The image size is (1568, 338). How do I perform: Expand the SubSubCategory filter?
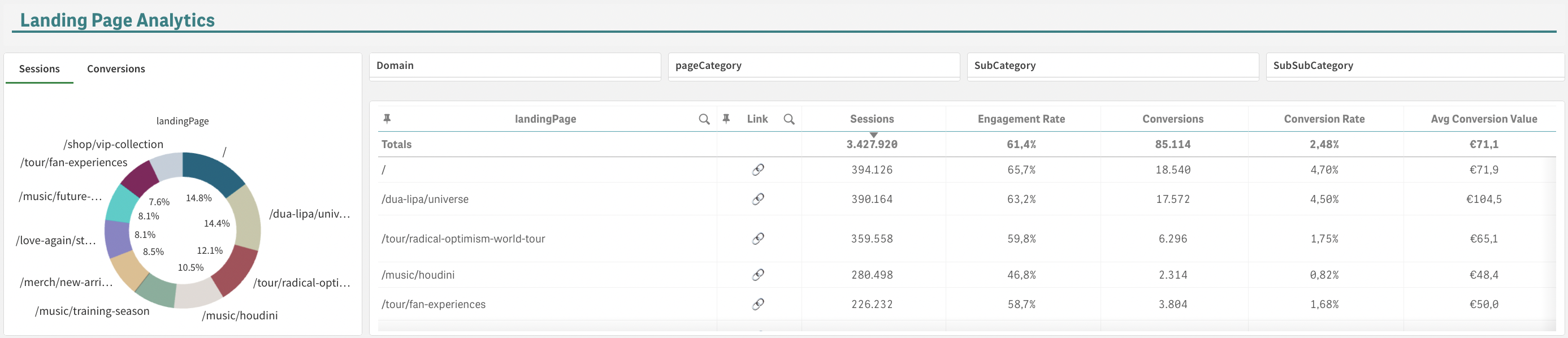1413,66
